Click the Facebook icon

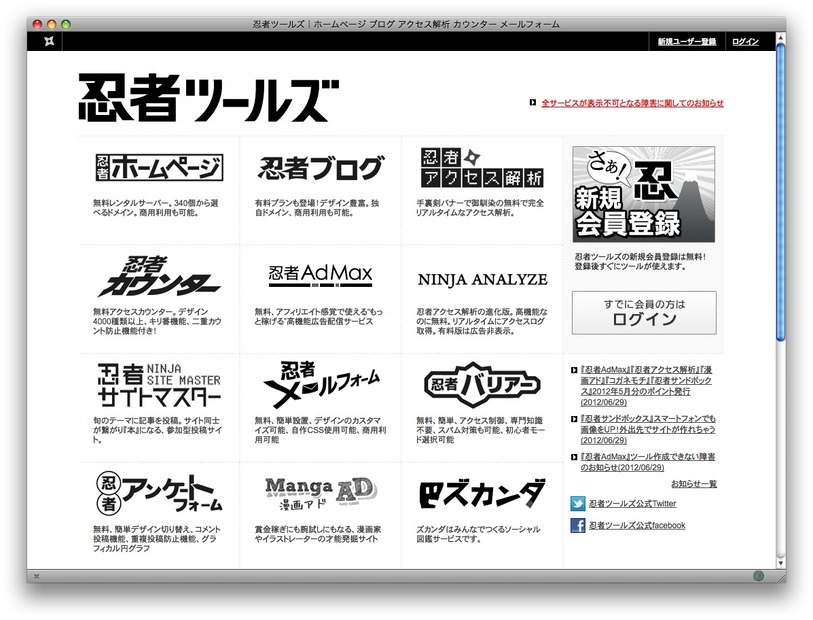tap(578, 525)
